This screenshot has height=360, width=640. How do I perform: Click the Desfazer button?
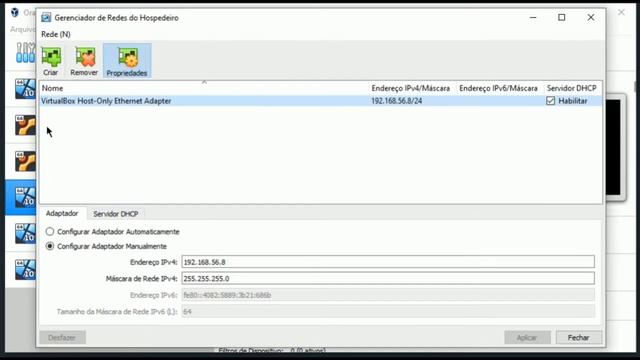coord(62,338)
